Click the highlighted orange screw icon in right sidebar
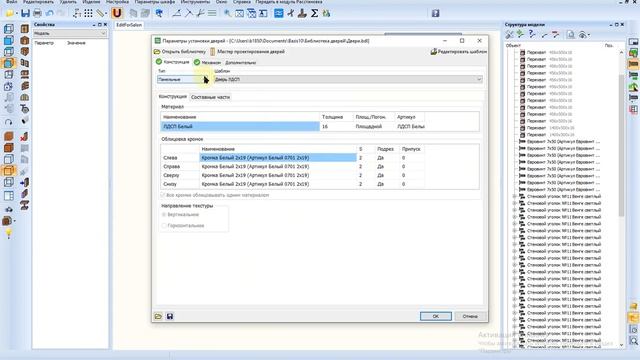This screenshot has height=360, width=640. pyautogui.click(x=633, y=64)
